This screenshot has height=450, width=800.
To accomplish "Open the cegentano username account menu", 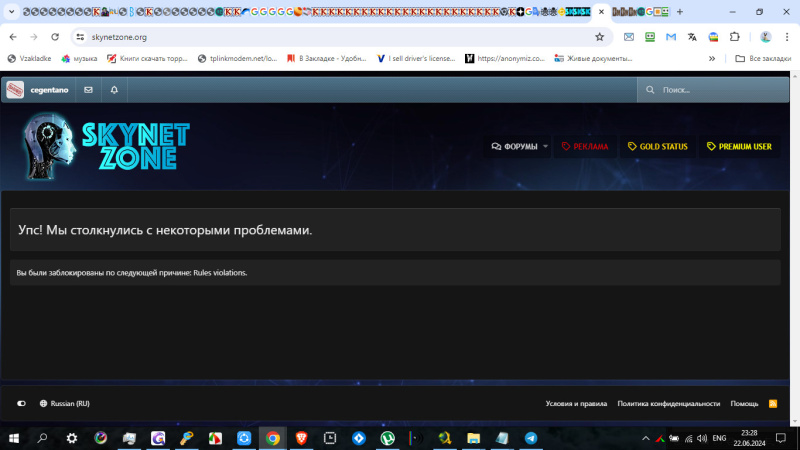I will pos(49,90).
